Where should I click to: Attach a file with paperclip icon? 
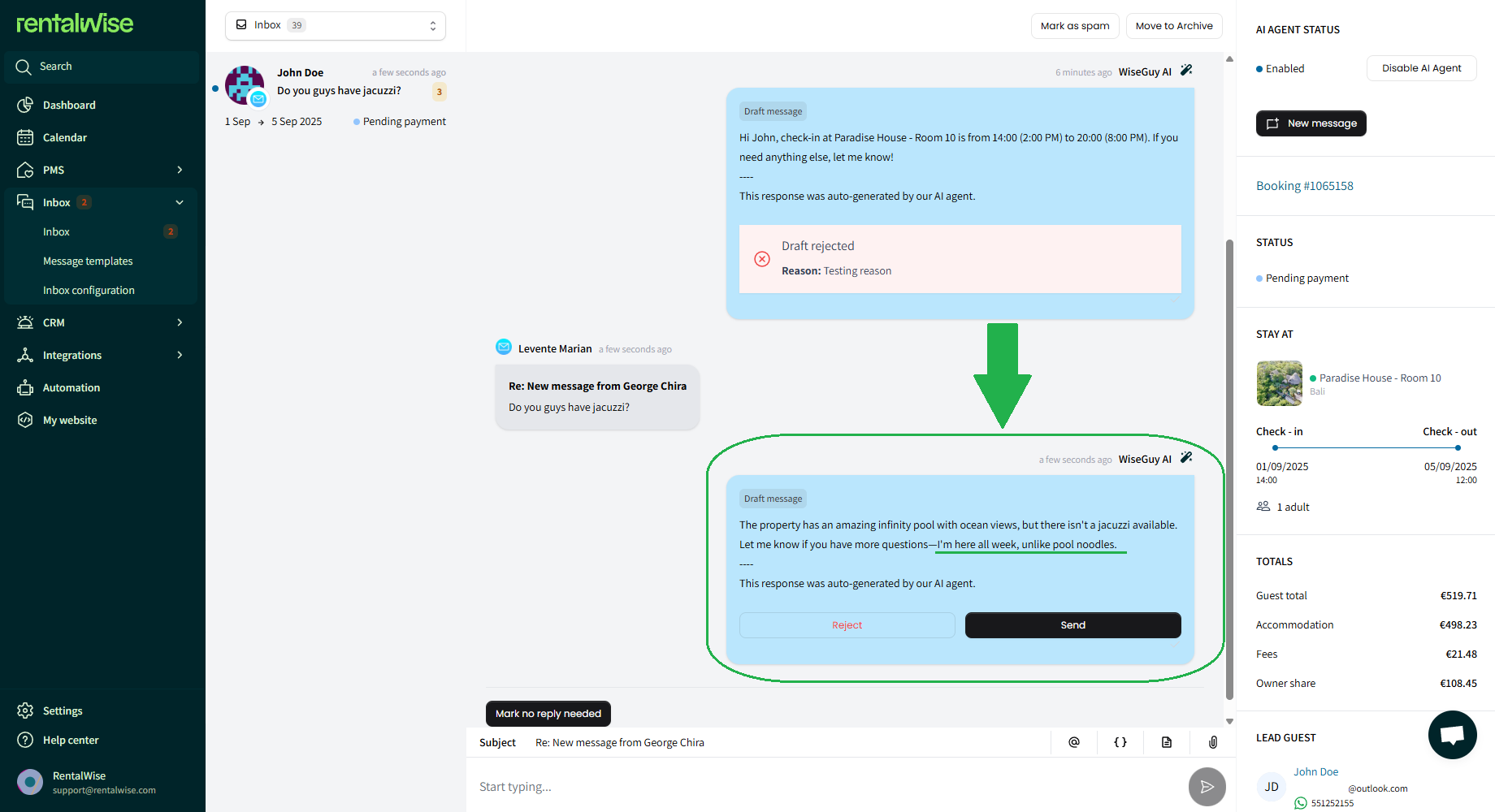click(1213, 742)
